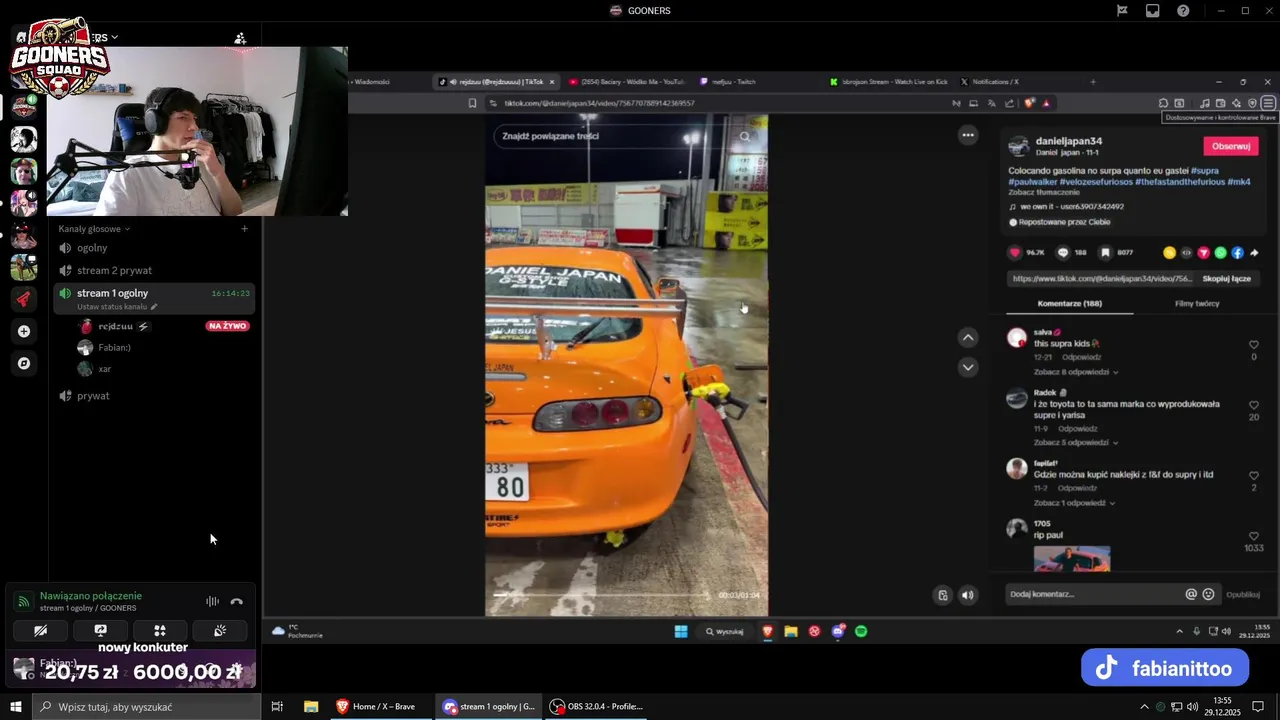Expand Zobacz 5 odpowiedzi under Radek comment
This screenshot has height=720, width=1280.
click(x=1076, y=442)
